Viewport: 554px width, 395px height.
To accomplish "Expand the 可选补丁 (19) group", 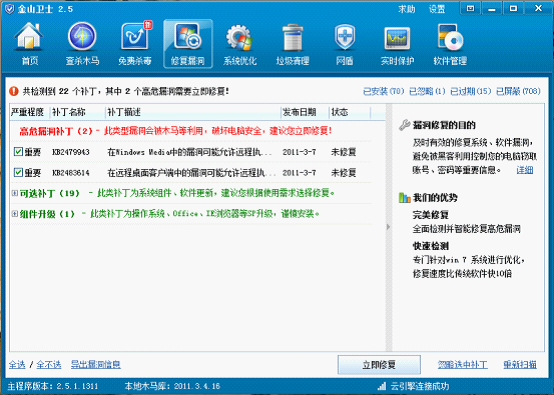I will [x=14, y=193].
